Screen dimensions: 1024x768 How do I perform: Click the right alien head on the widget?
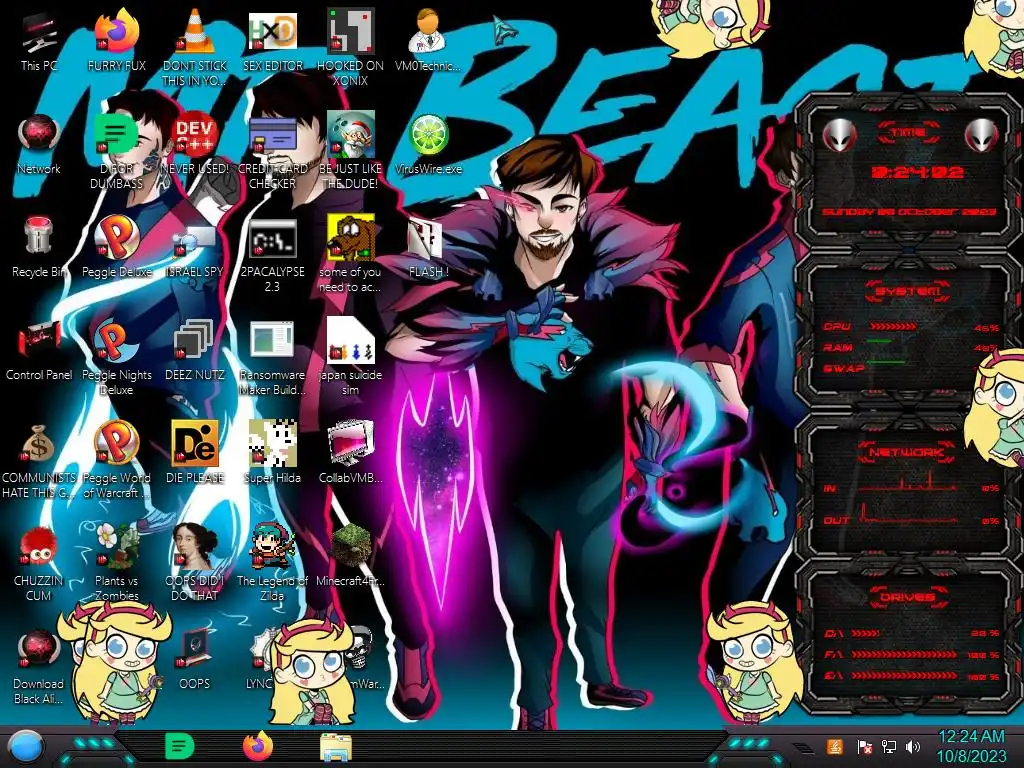(x=982, y=135)
